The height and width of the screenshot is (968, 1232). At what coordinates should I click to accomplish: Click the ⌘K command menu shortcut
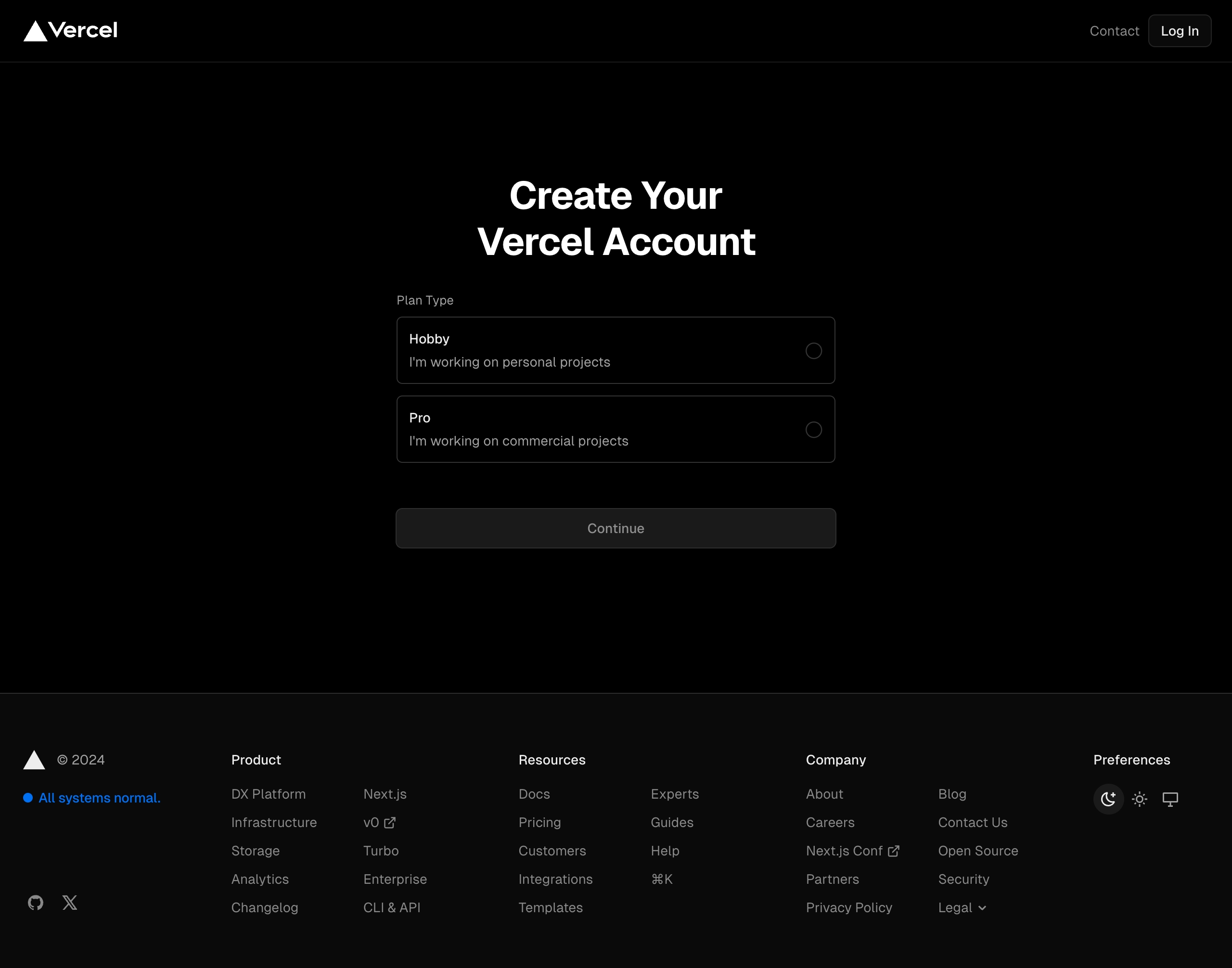pos(662,879)
